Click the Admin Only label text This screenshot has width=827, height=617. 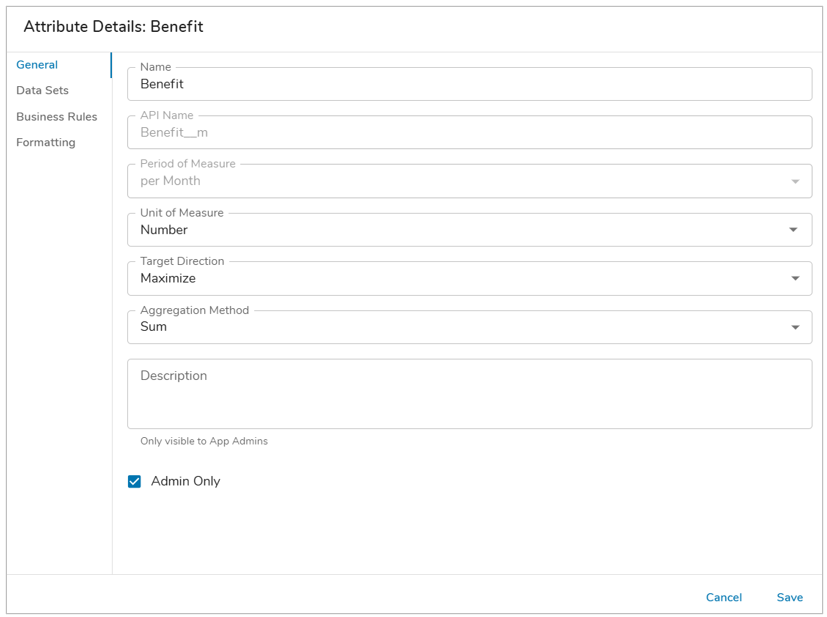pos(185,482)
